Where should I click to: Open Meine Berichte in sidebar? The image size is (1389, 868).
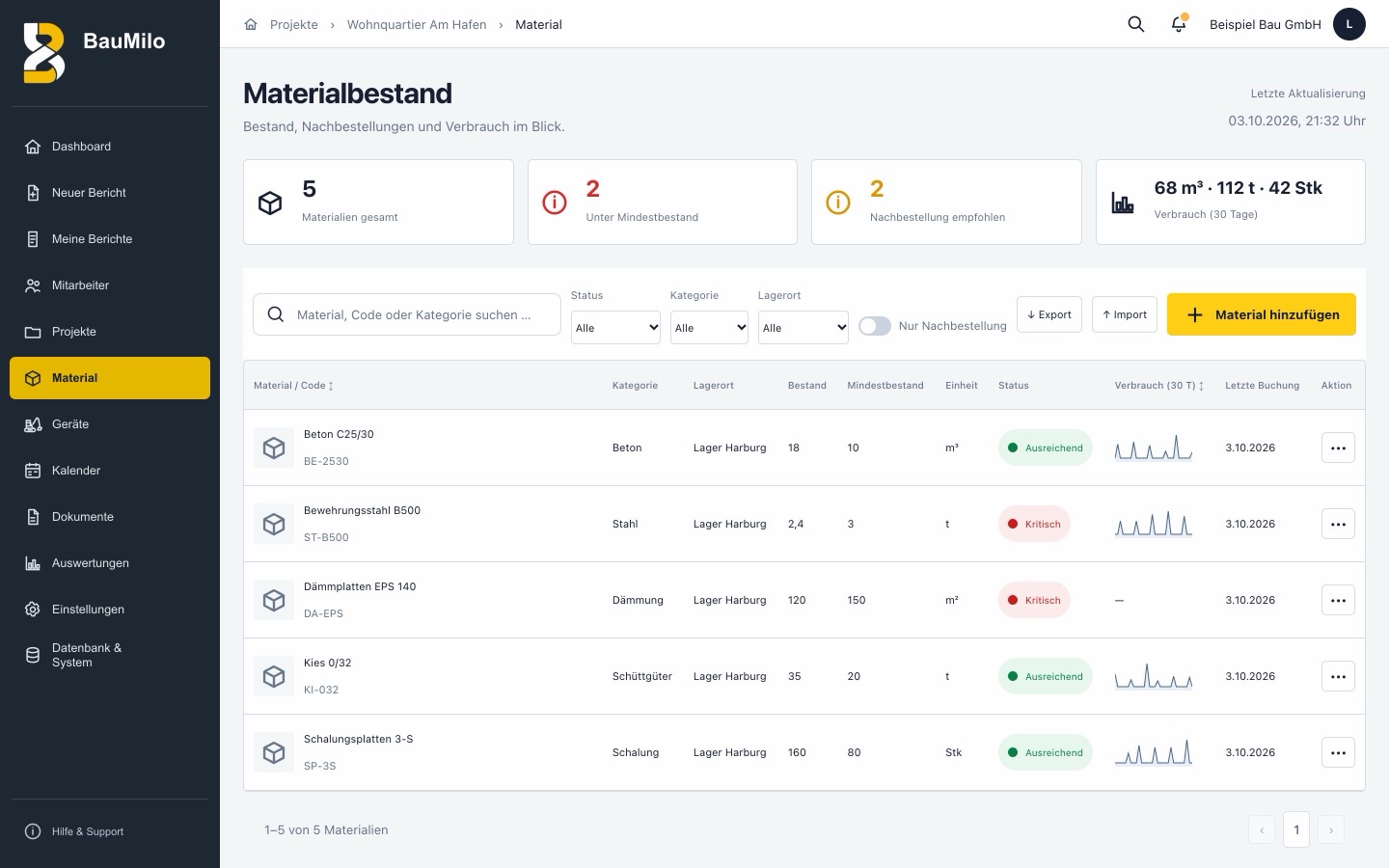coord(110,239)
